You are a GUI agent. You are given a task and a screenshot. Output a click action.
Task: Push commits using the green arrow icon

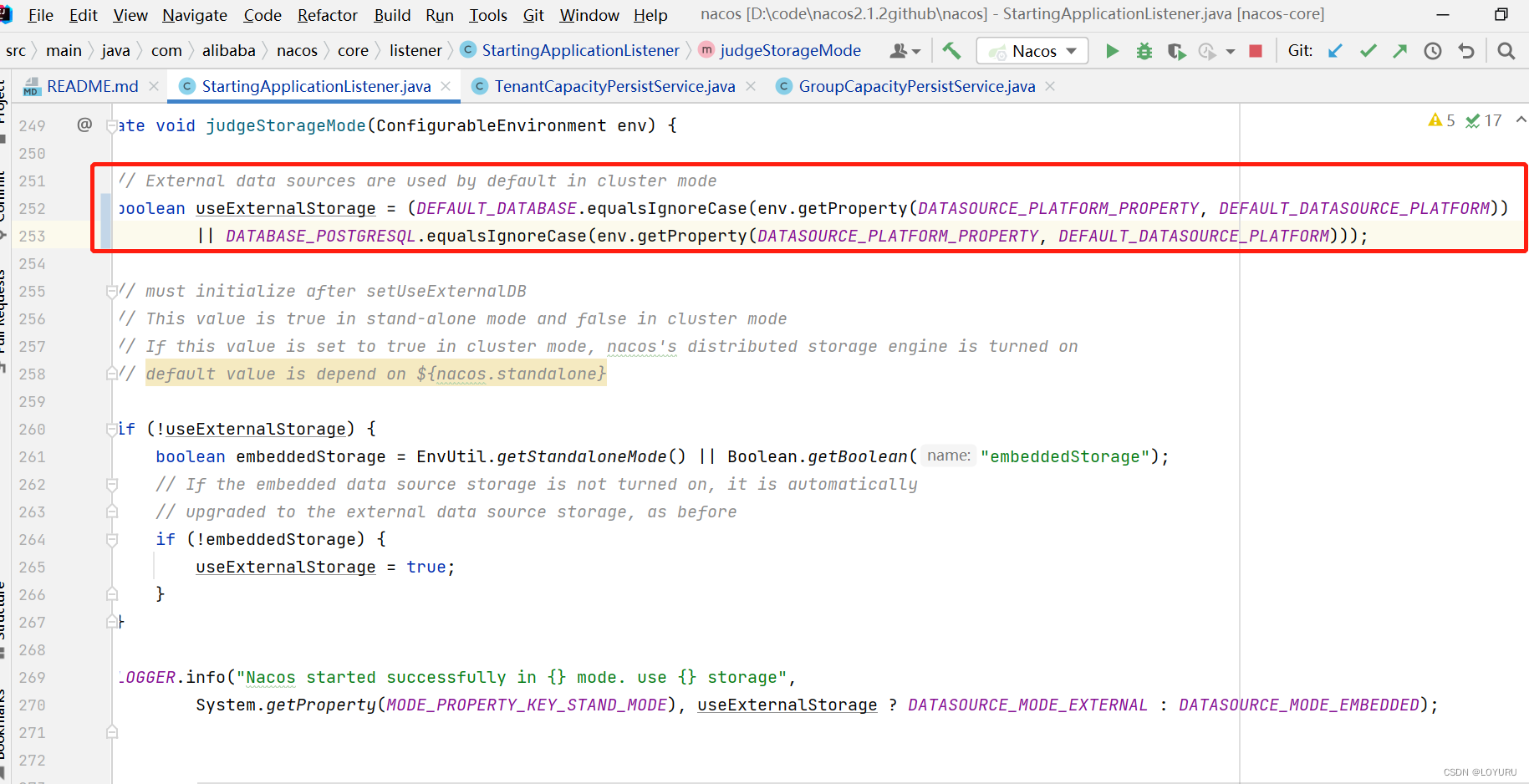(1399, 51)
